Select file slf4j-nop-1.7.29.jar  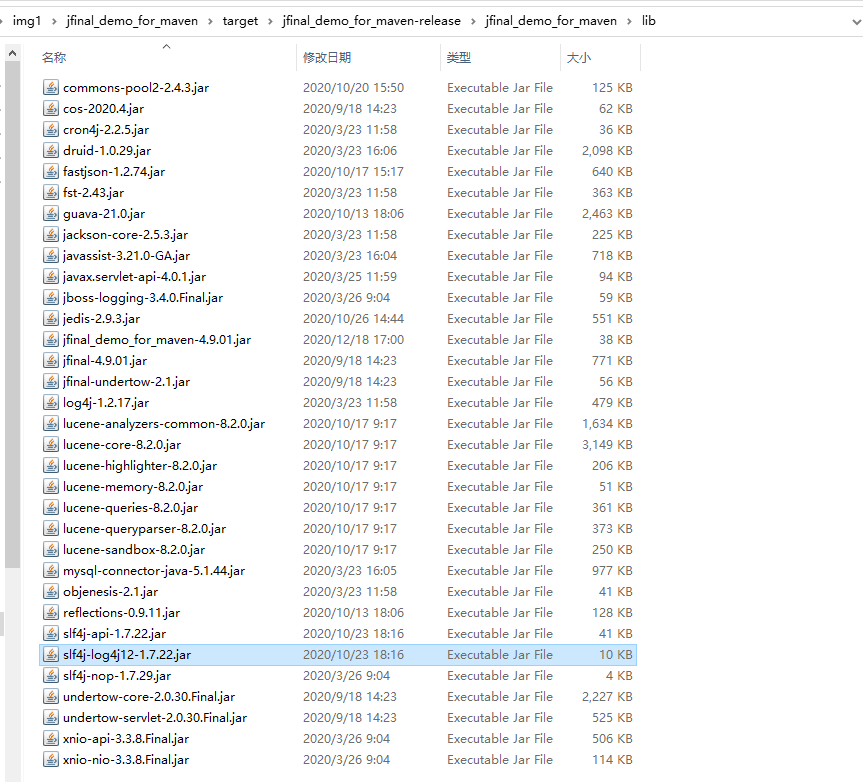coord(338,675)
